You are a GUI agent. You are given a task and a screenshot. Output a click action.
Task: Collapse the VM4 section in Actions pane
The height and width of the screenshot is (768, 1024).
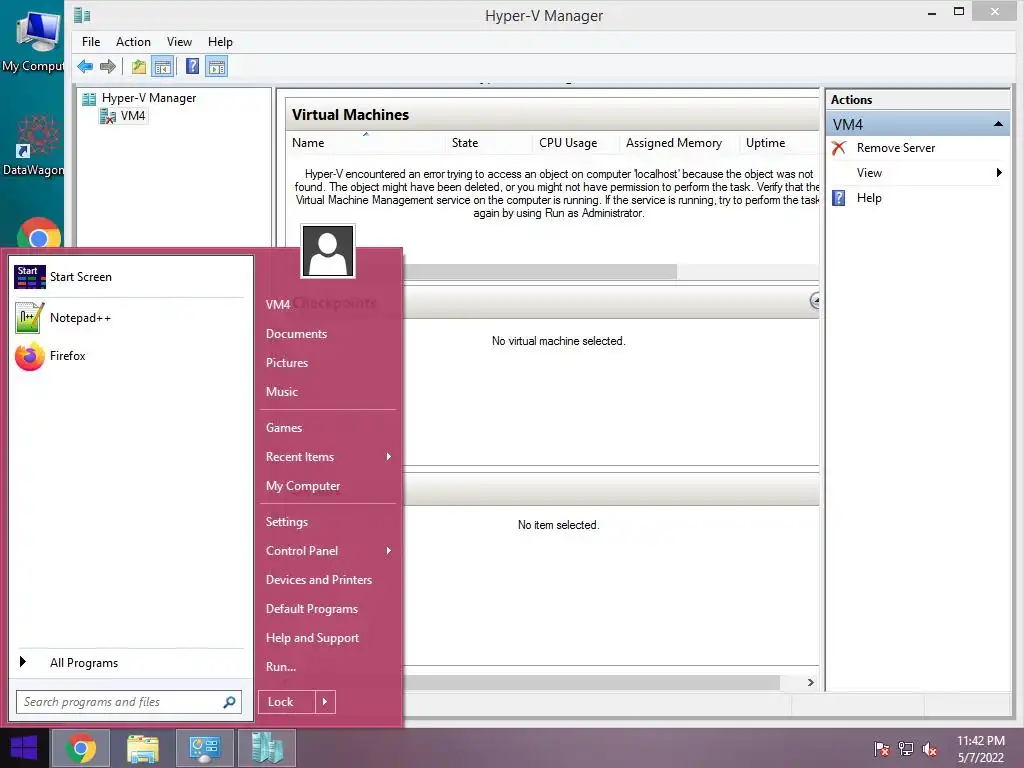click(998, 124)
